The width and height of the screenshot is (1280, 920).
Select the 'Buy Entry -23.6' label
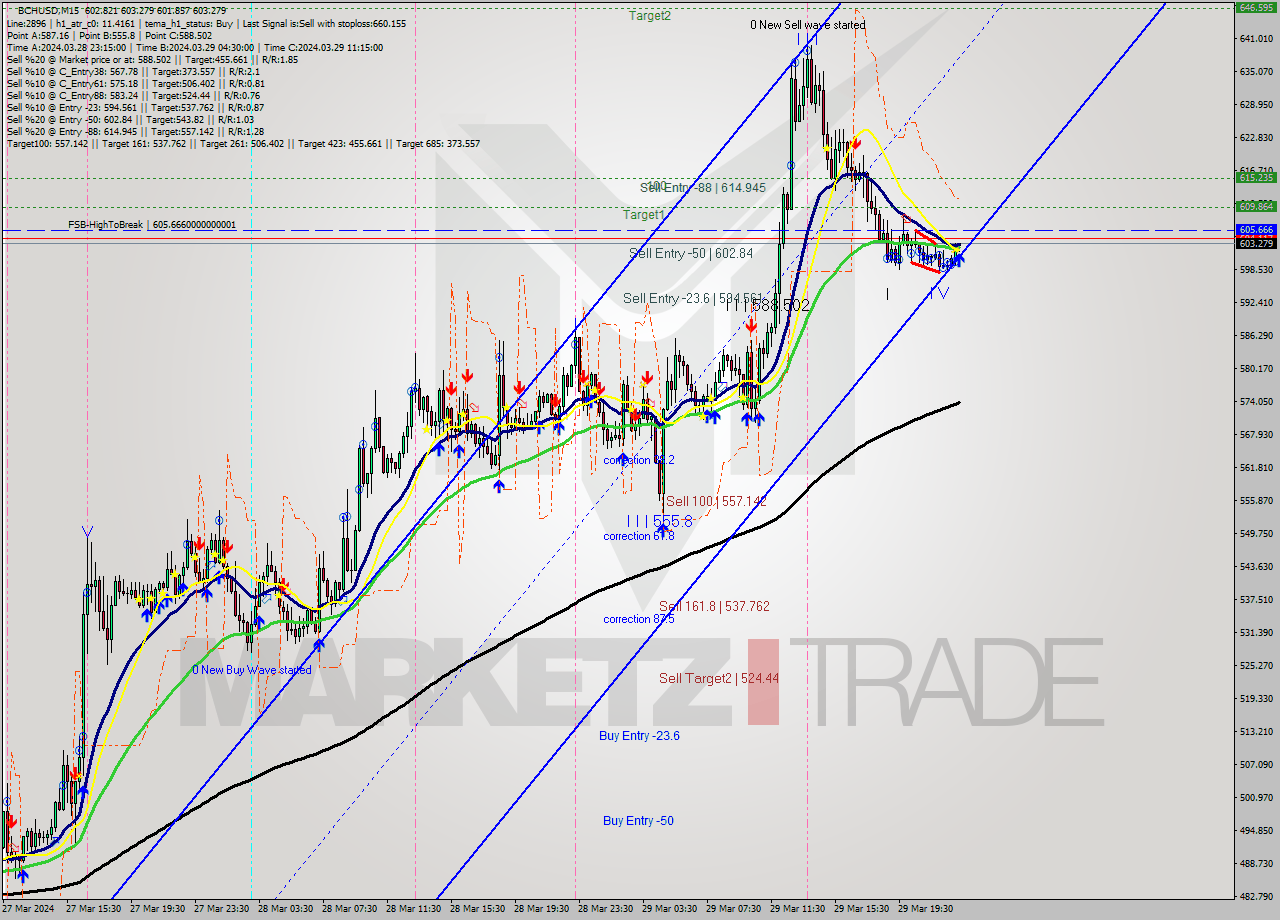point(640,736)
